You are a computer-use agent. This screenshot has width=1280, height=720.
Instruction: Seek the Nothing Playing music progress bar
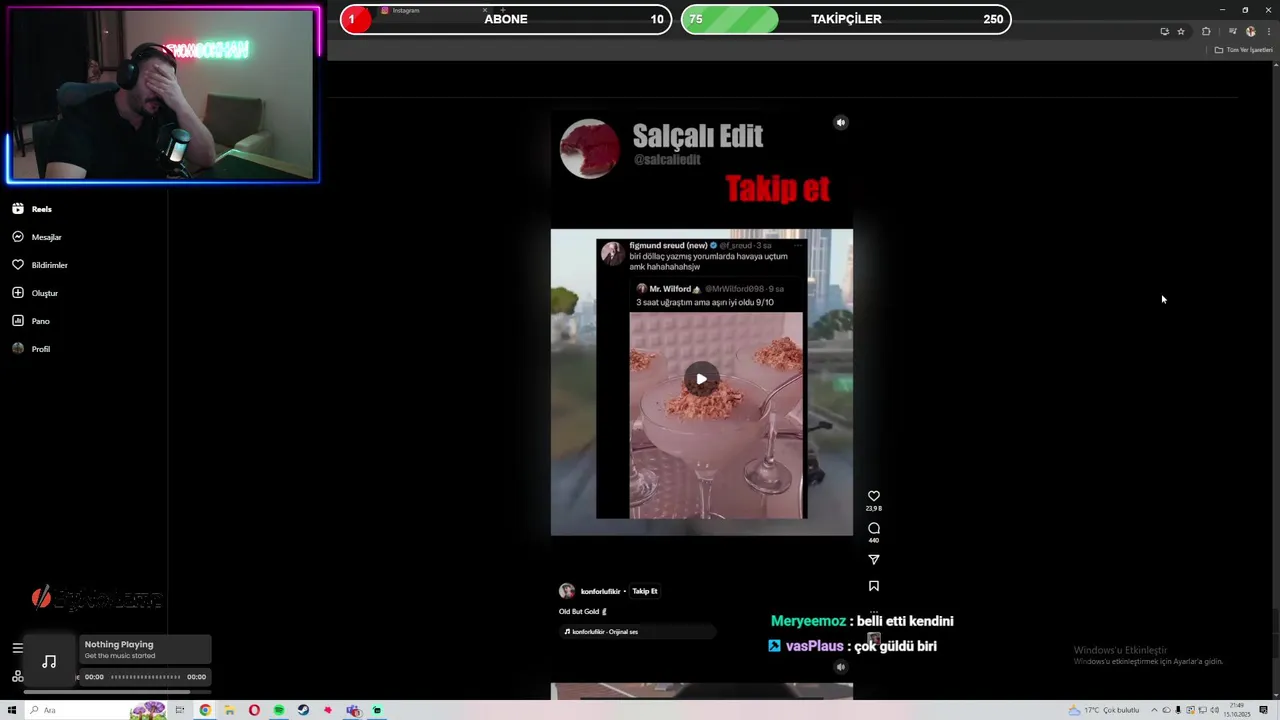146,677
